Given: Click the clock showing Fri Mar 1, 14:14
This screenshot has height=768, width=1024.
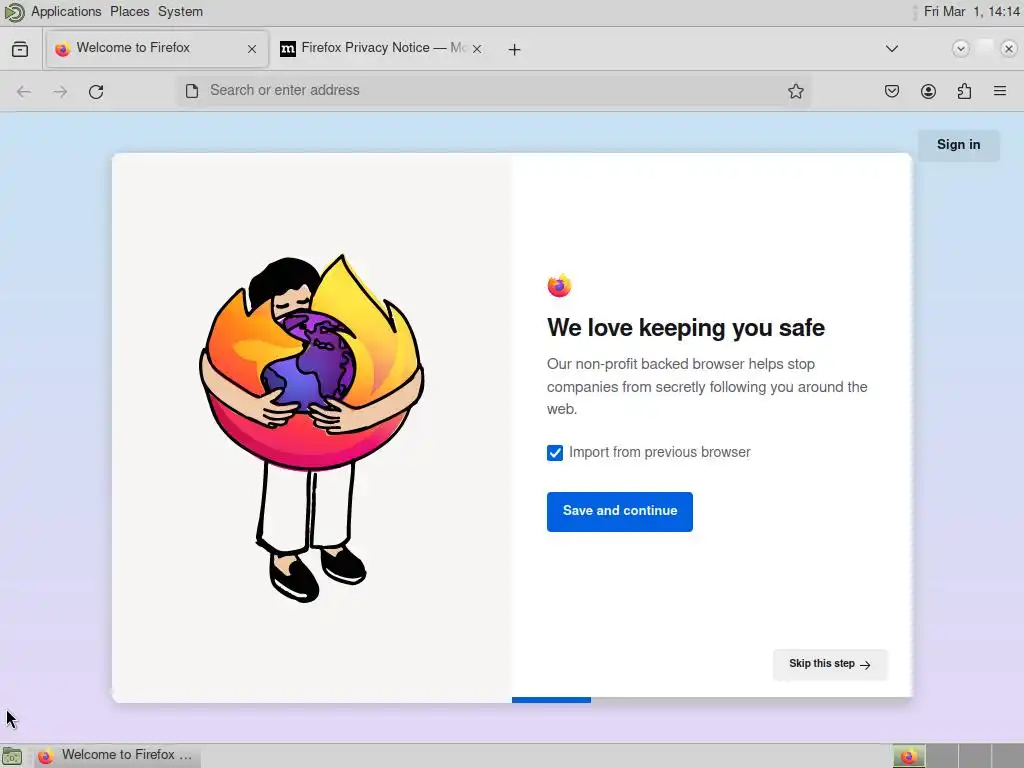Looking at the screenshot, I should click(971, 11).
